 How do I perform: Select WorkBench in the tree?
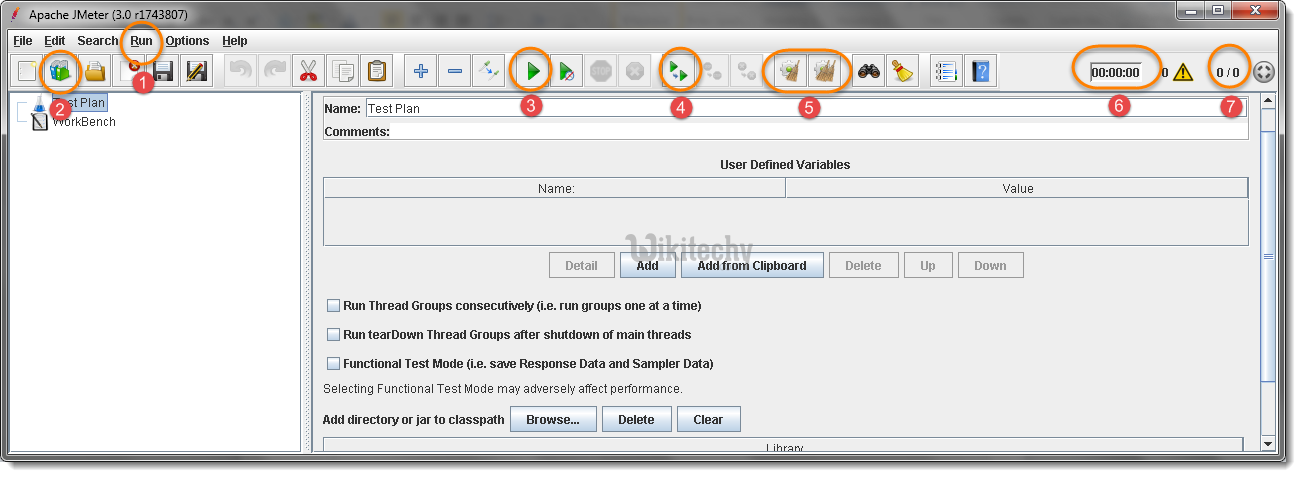[84, 122]
